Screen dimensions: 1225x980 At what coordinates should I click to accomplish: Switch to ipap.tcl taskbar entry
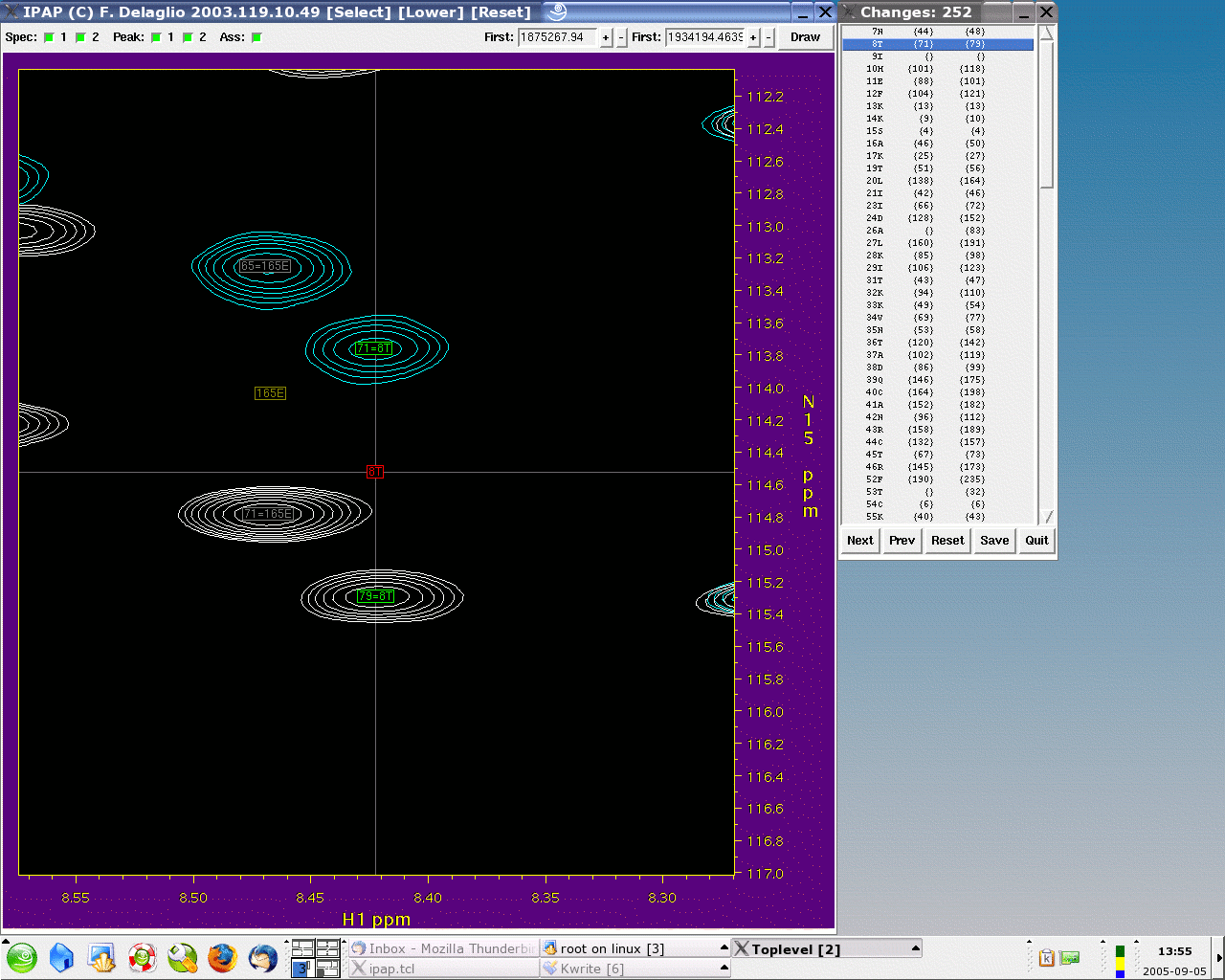443,969
